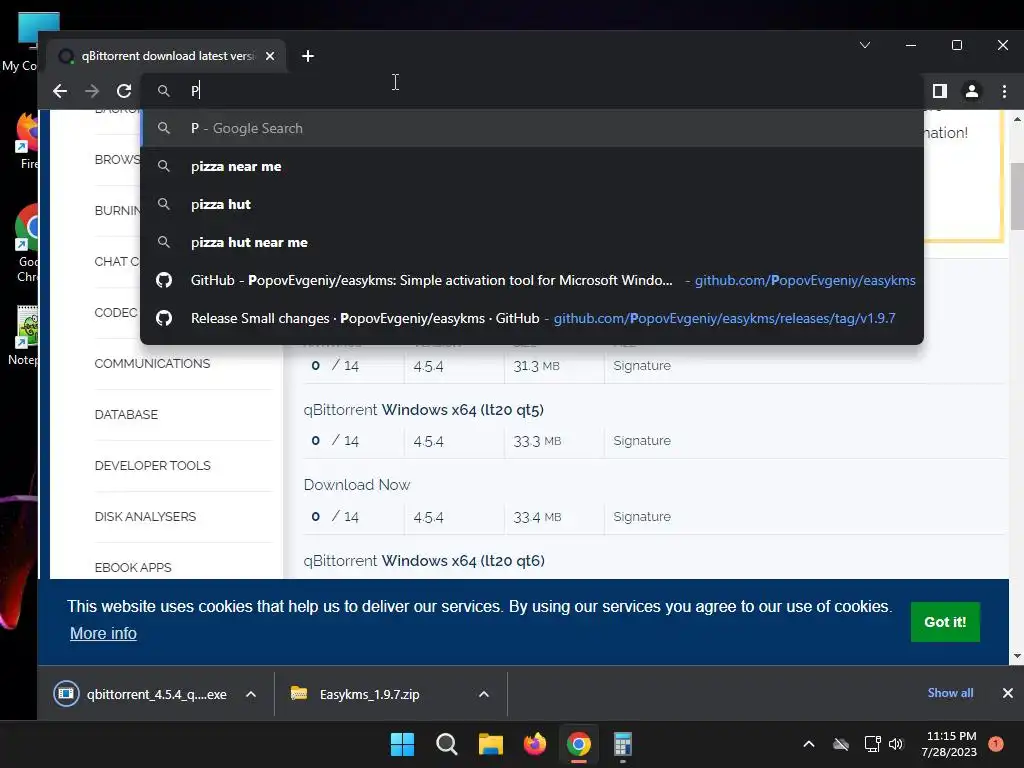
Task: Close the qBittorrent download tab
Action: 270,56
